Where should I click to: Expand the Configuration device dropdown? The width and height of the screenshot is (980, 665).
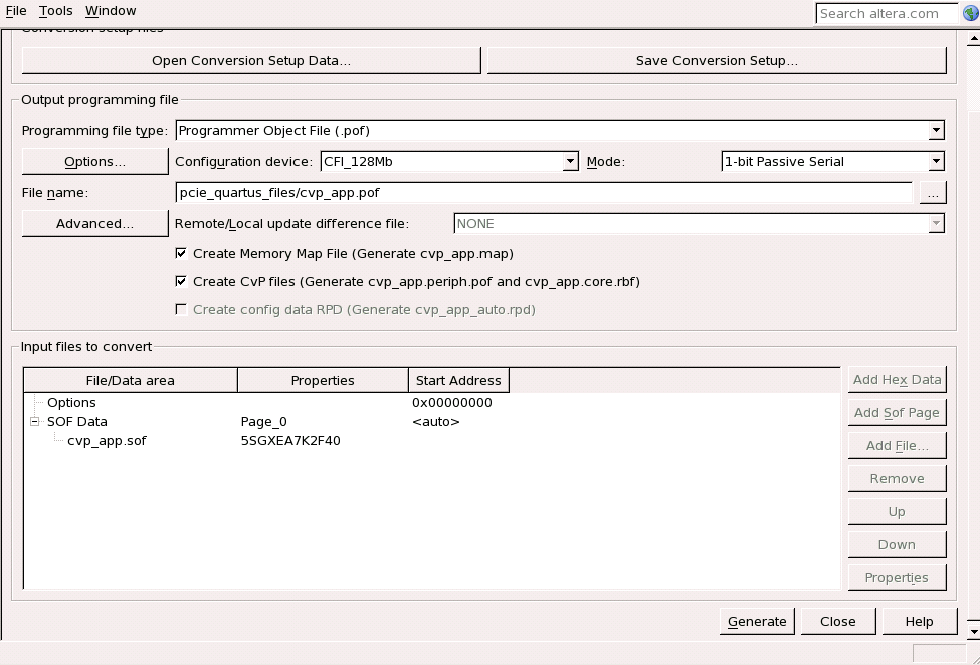click(x=570, y=162)
